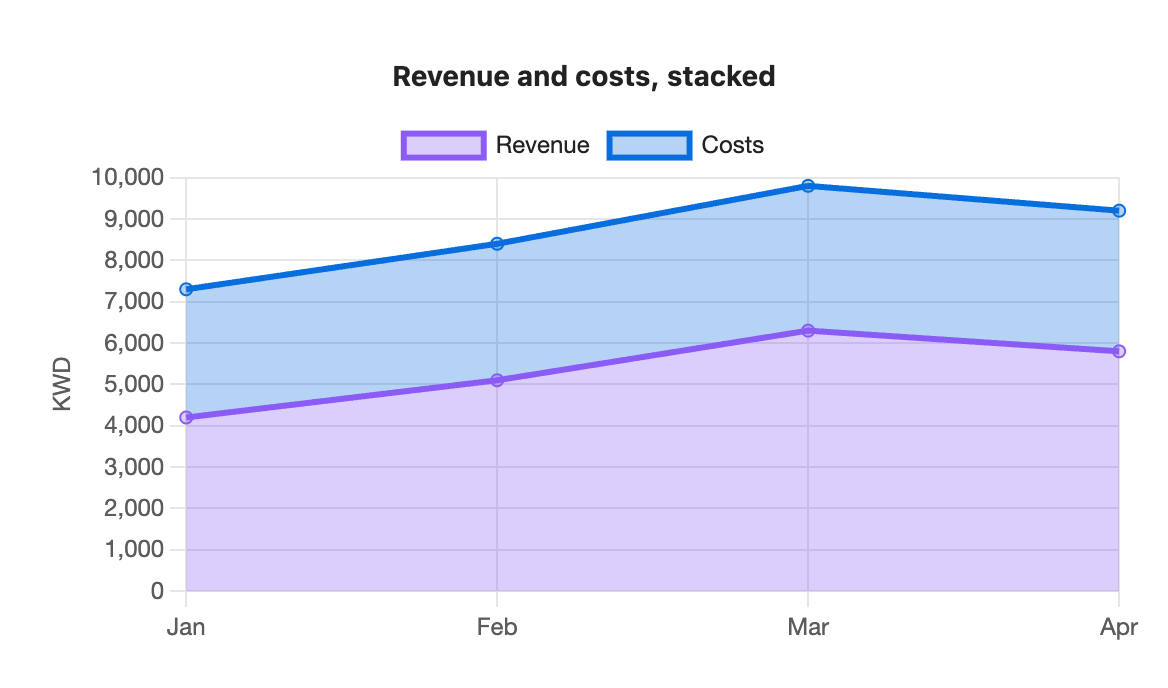This screenshot has height=688, width=1168.
Task: Select the Costs data point for Mar
Action: (x=808, y=186)
